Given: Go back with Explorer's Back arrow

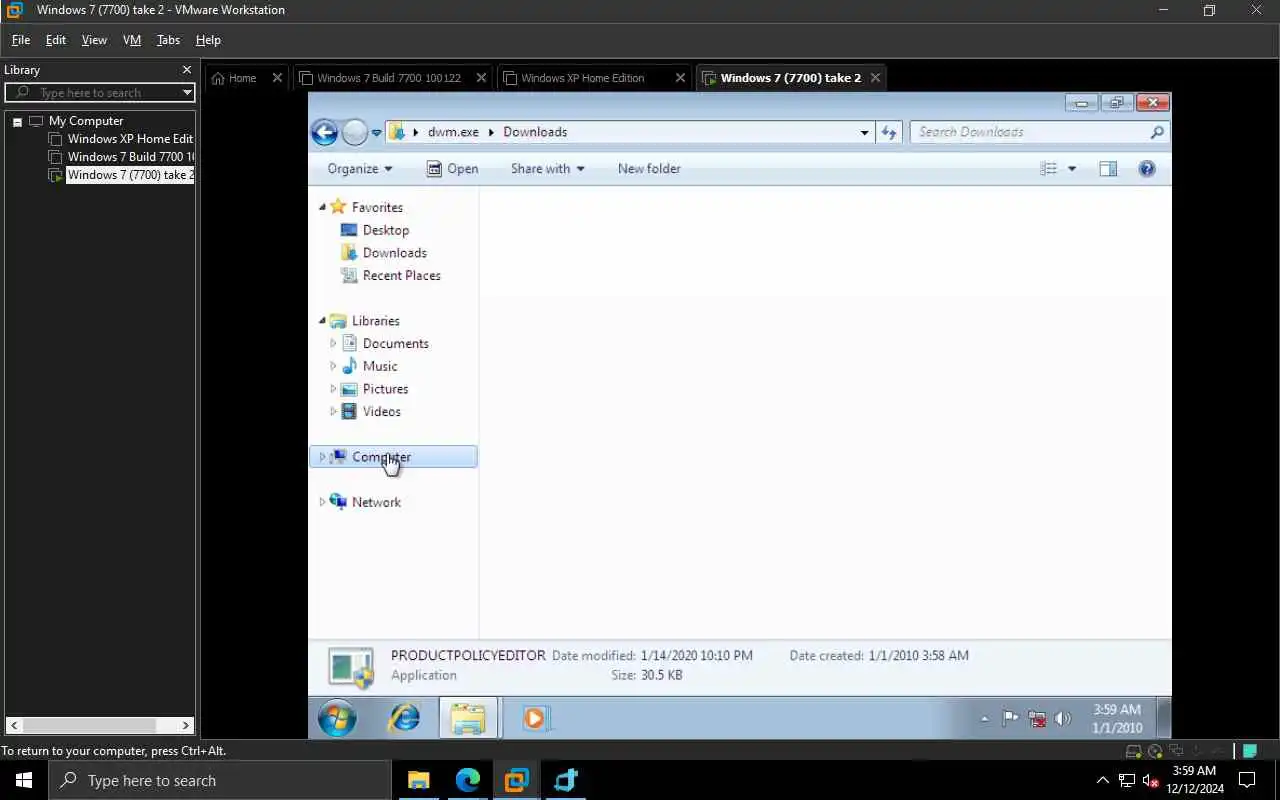Looking at the screenshot, I should pyautogui.click(x=324, y=132).
